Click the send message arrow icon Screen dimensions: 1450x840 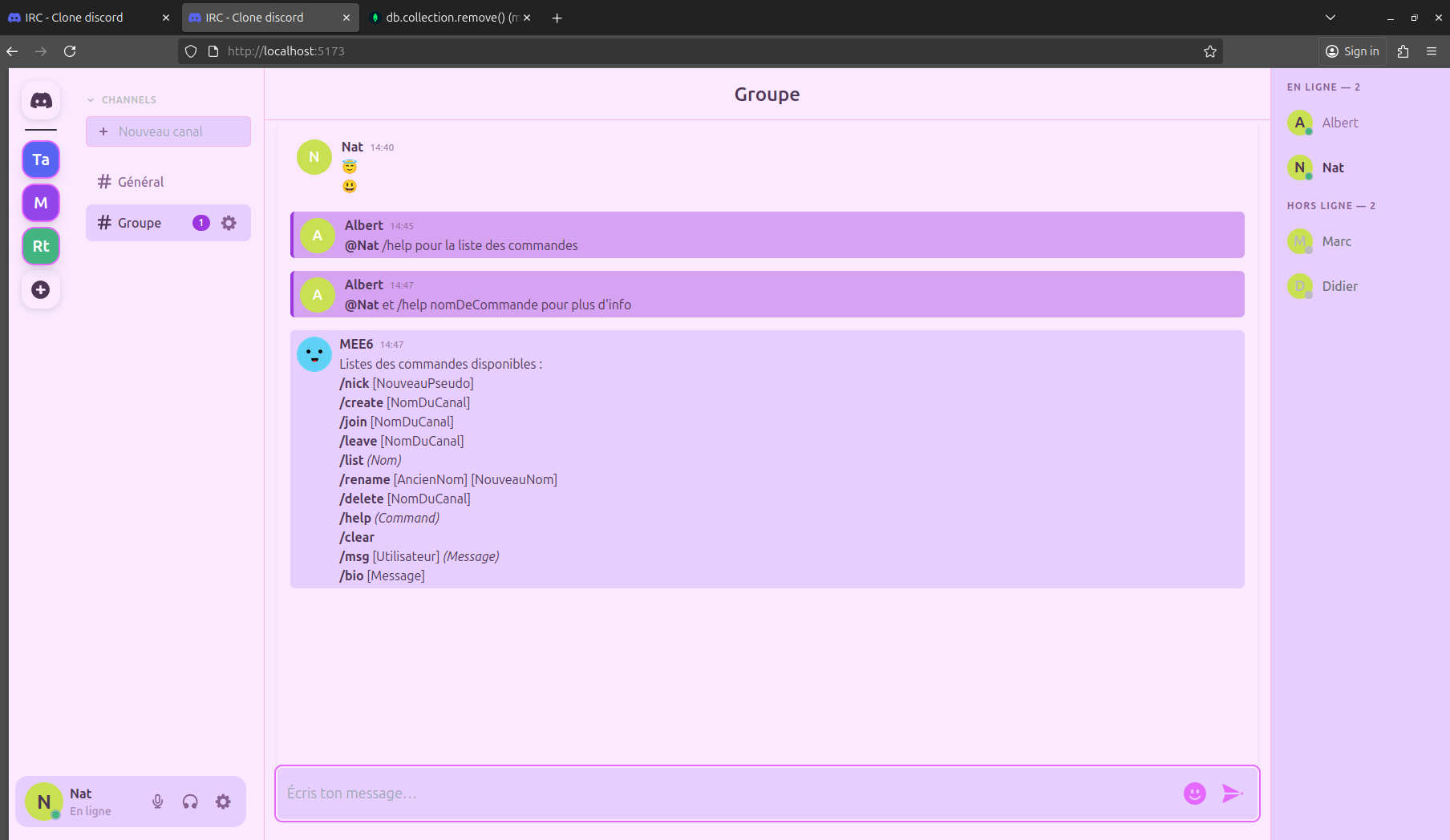click(1232, 793)
